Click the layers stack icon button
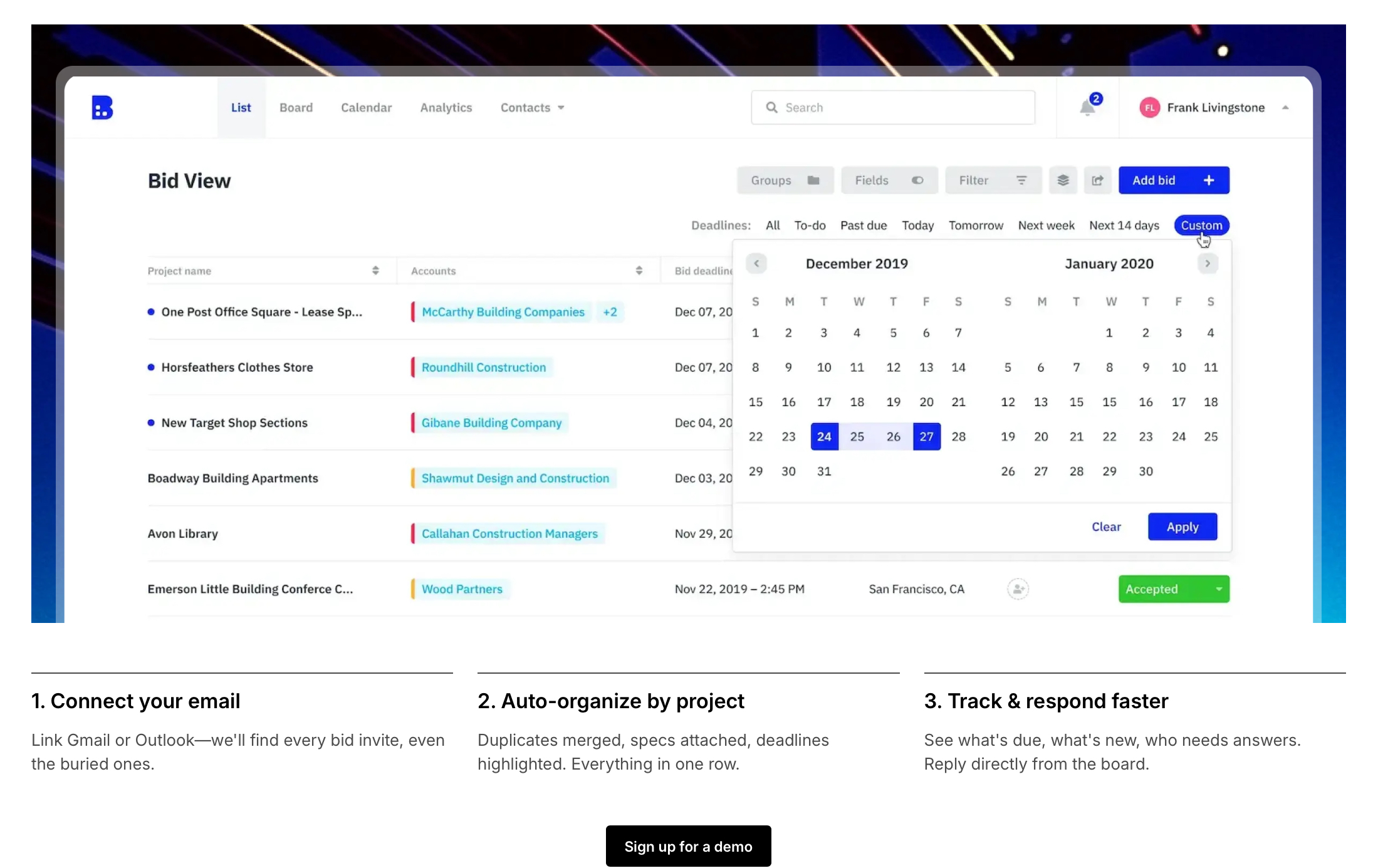This screenshot has height=868, width=1378. 1063,180
